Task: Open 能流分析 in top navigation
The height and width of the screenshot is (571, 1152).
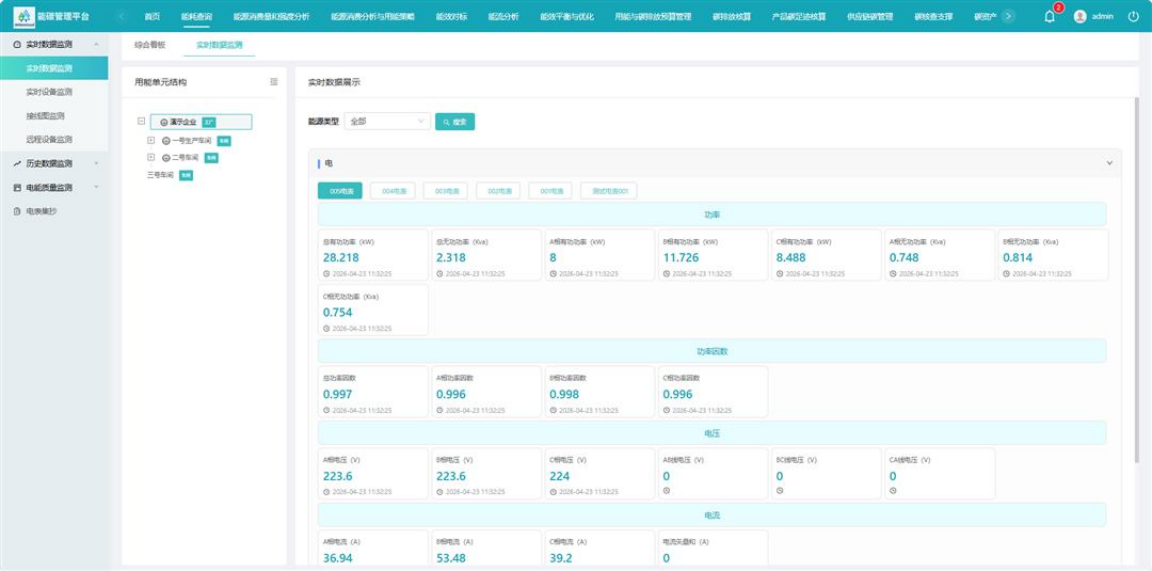Action: point(503,16)
